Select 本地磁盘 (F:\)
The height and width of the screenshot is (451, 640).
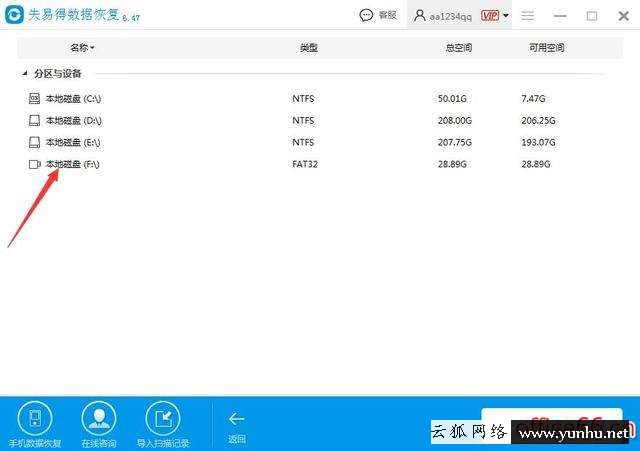click(72, 164)
